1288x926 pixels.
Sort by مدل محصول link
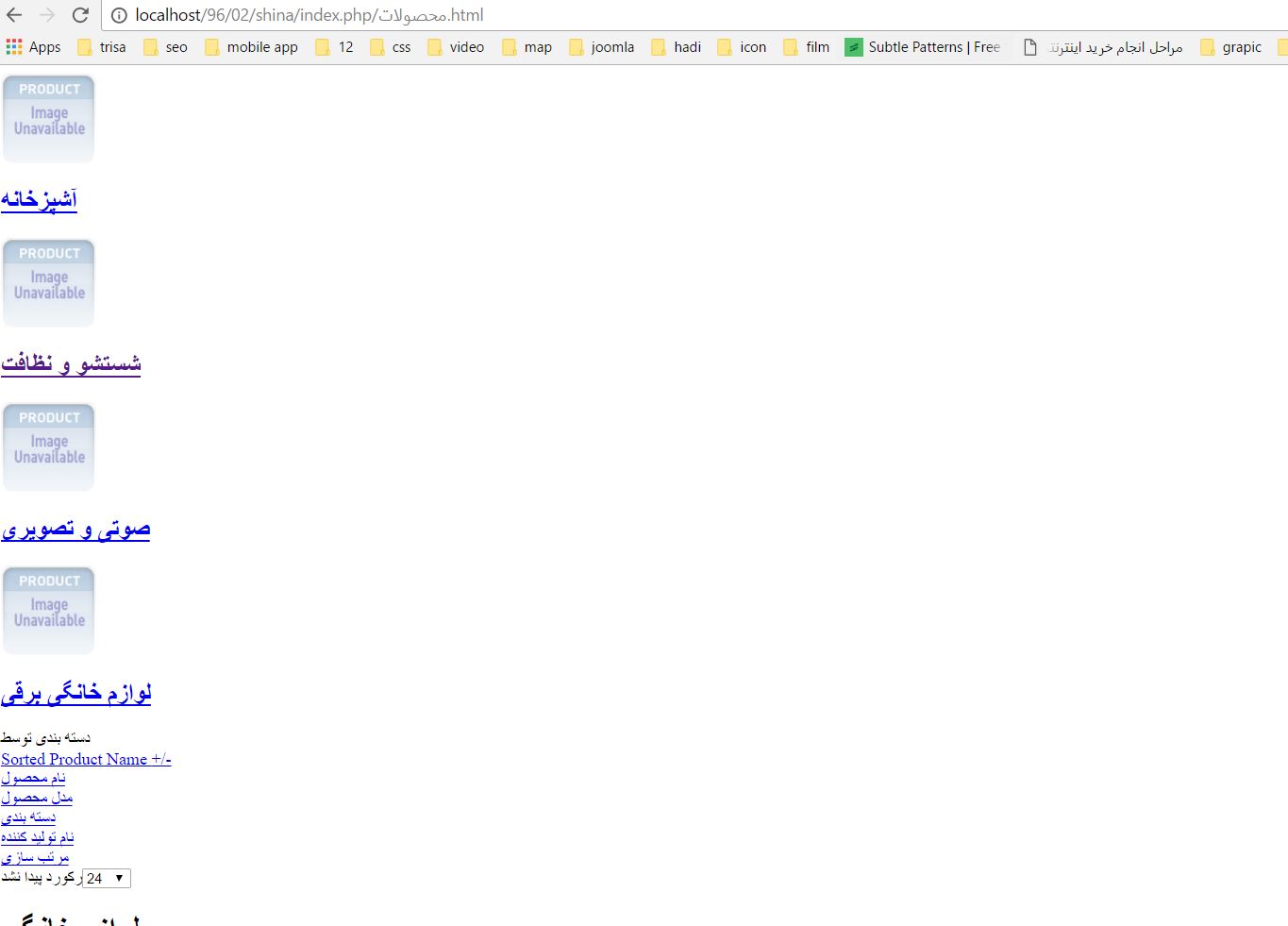pyautogui.click(x=37, y=798)
